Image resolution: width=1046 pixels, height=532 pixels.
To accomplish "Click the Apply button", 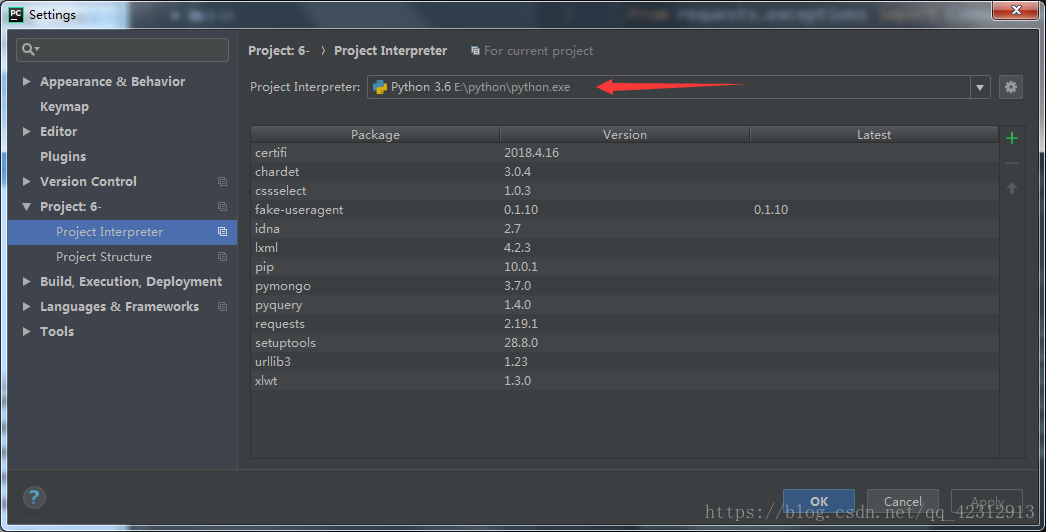I will point(987,501).
